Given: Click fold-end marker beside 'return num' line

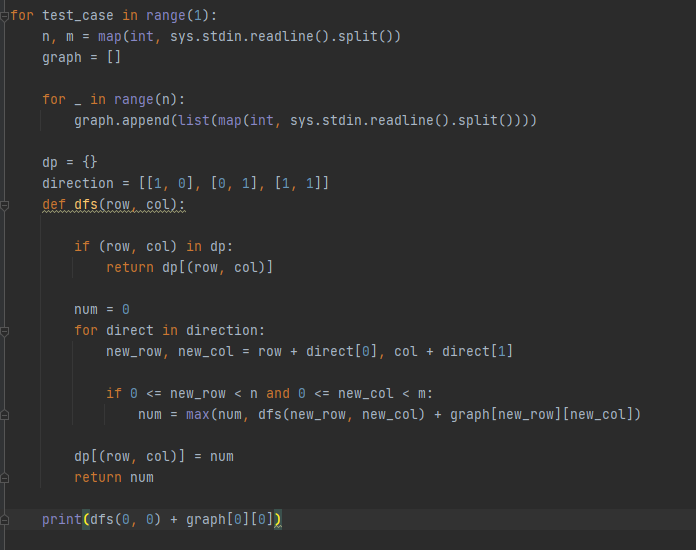Looking at the screenshot, I should pyautogui.click(x=4, y=479).
